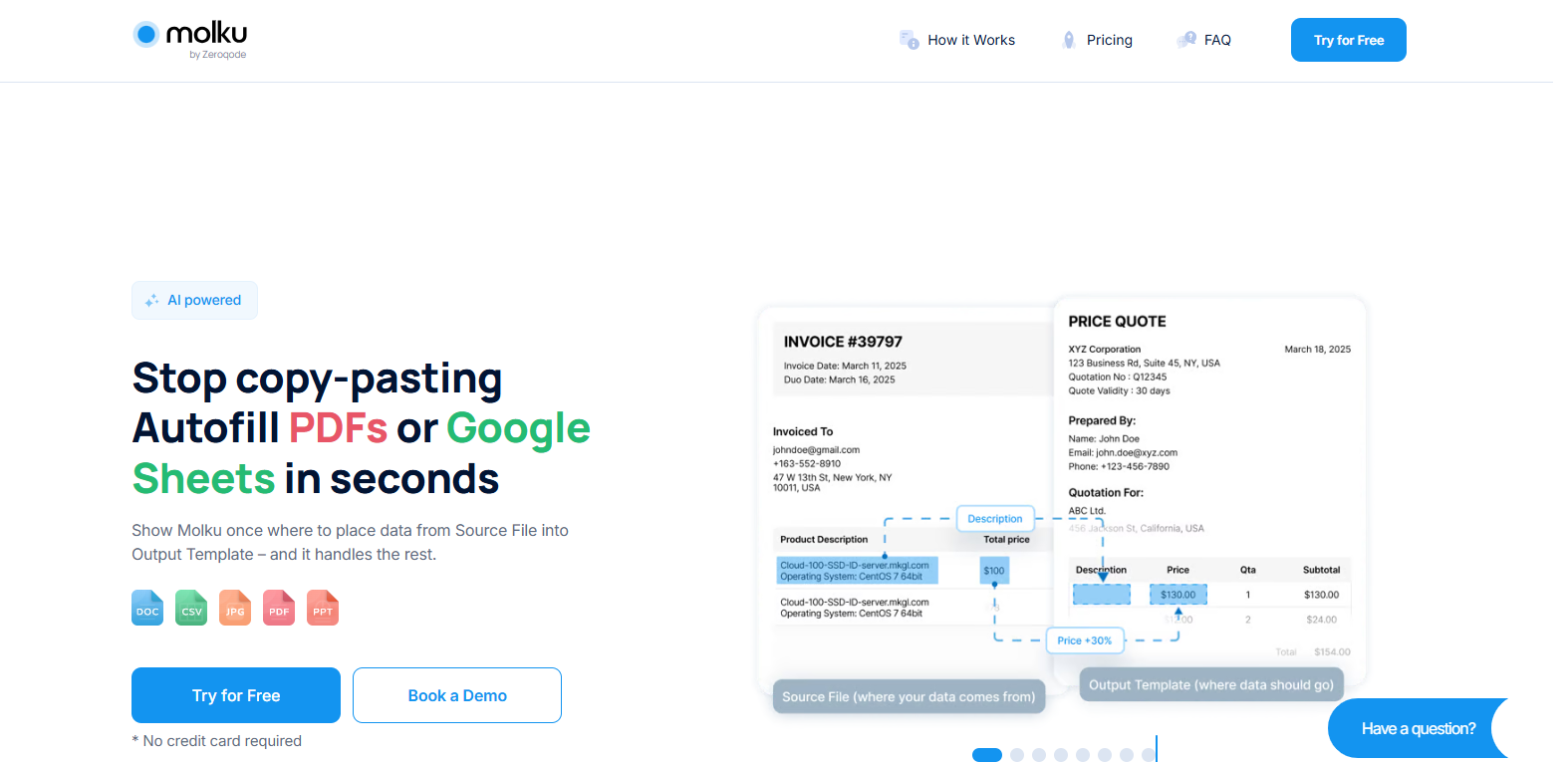The height and width of the screenshot is (762, 1568).
Task: Go to the second carousel slide dot
Action: point(1017,755)
